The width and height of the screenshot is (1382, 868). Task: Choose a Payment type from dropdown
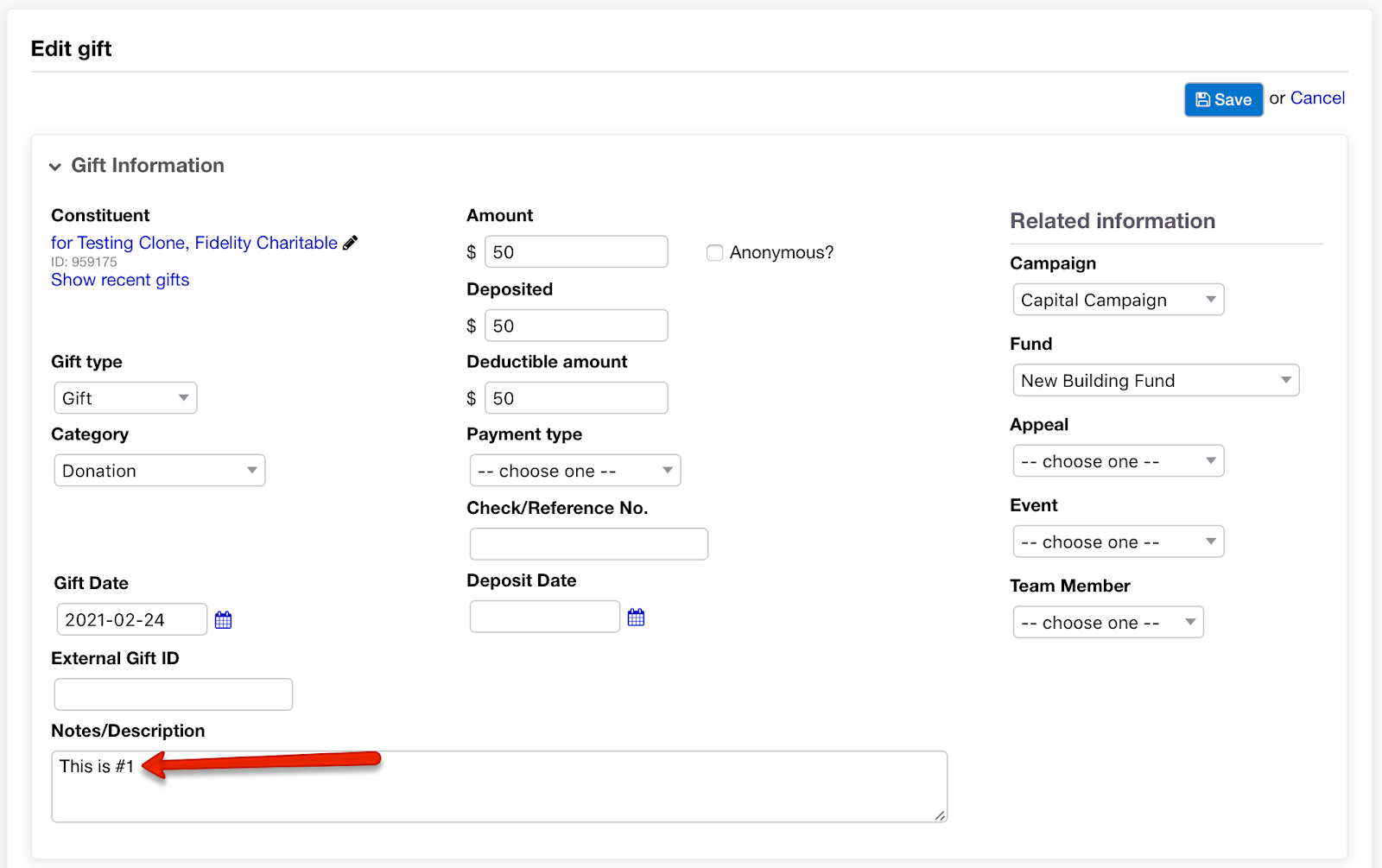[574, 471]
